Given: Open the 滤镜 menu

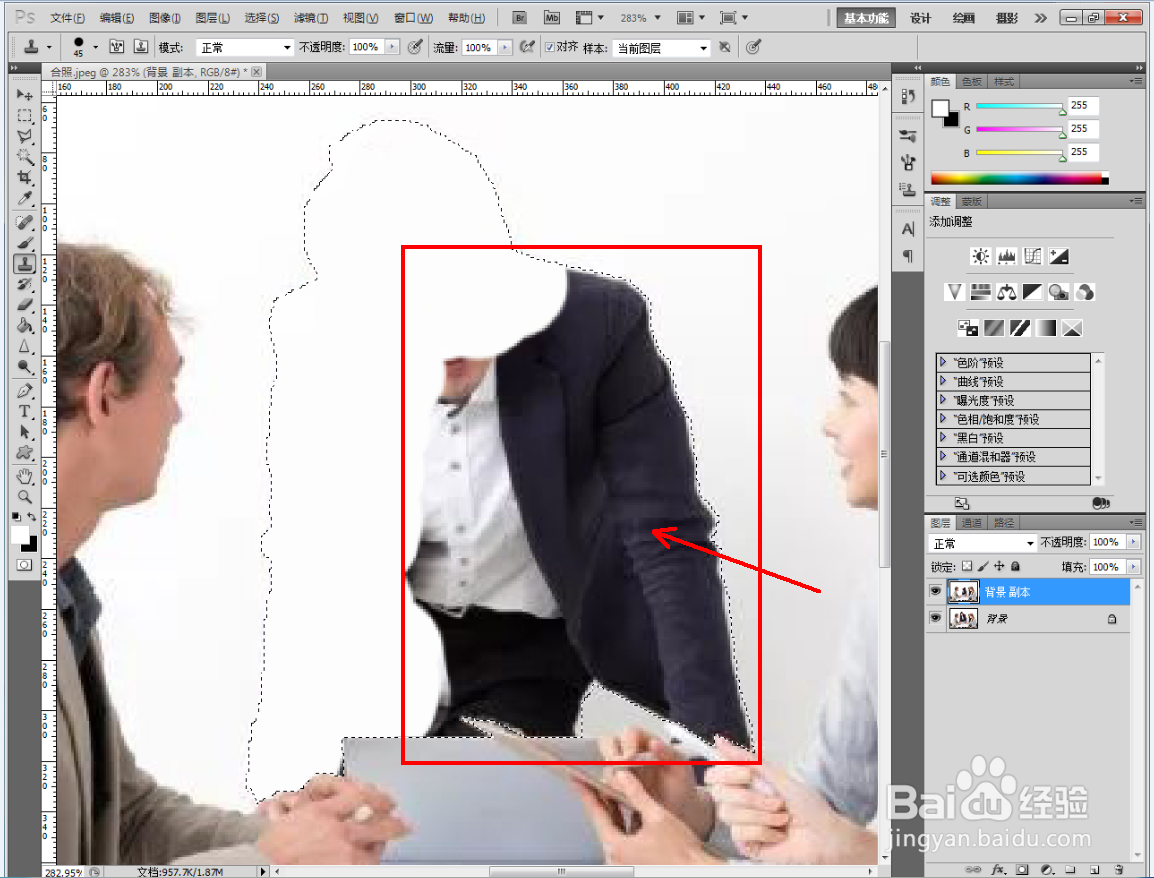Looking at the screenshot, I should click(x=311, y=18).
